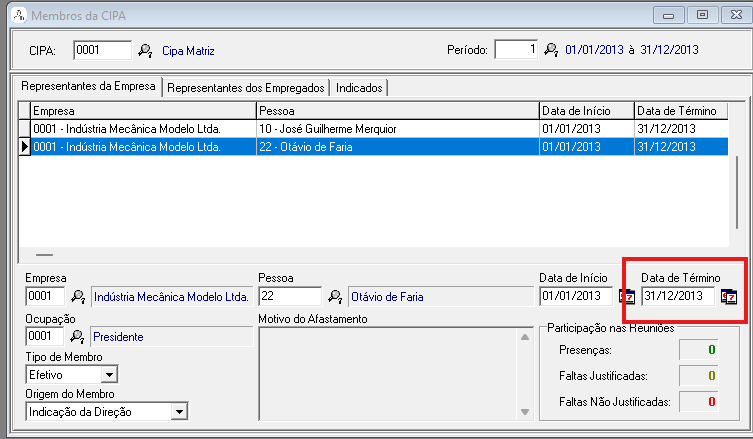Click the CIPA code input field

[x=102, y=50]
